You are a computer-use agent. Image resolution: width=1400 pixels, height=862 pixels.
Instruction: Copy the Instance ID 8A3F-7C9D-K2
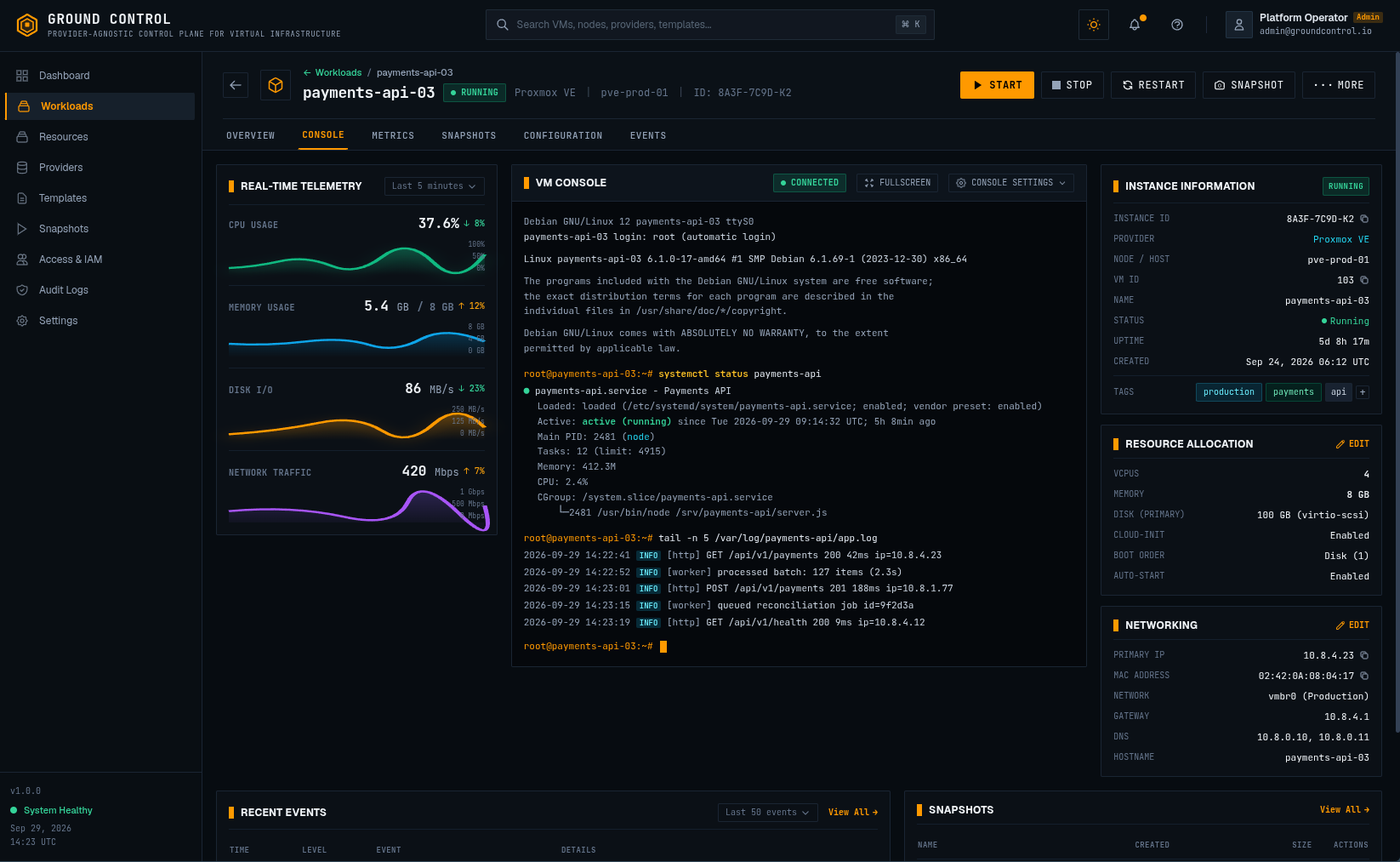[x=1364, y=219]
